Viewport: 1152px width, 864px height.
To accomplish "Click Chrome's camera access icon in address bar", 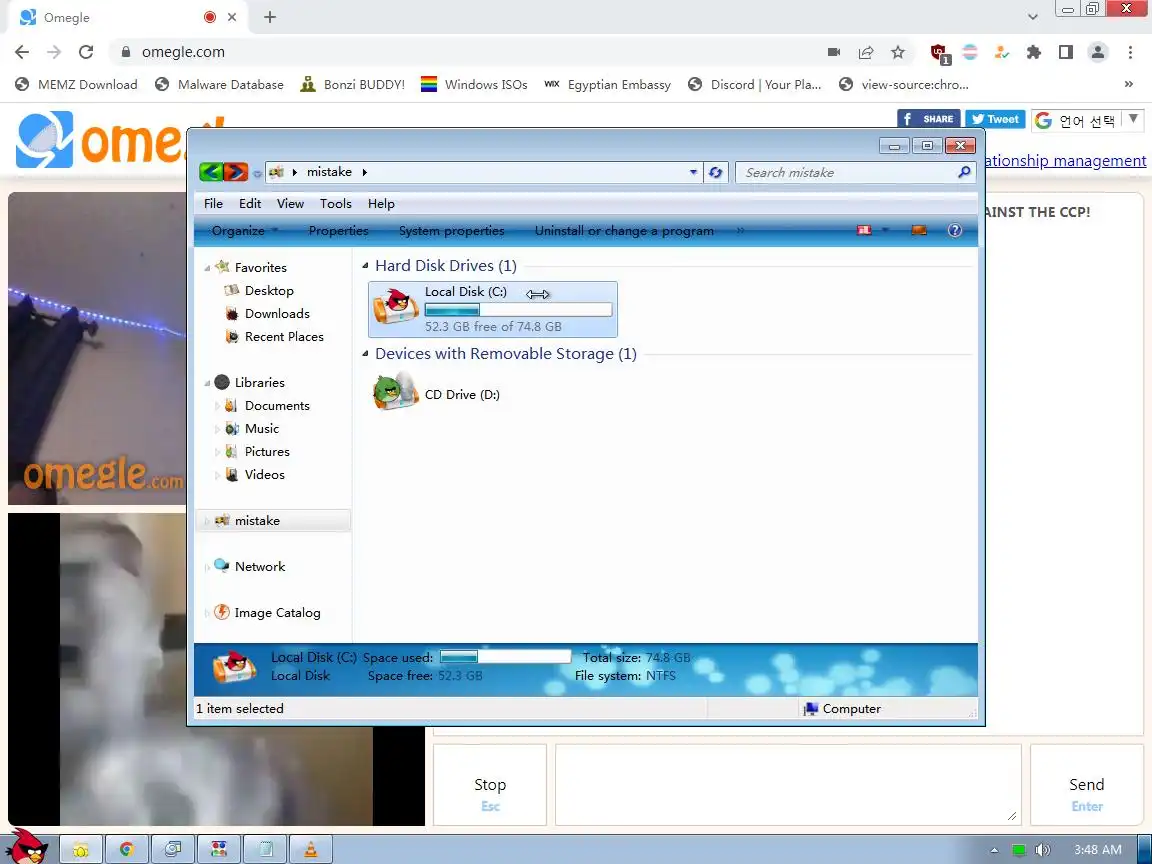I will [x=834, y=52].
